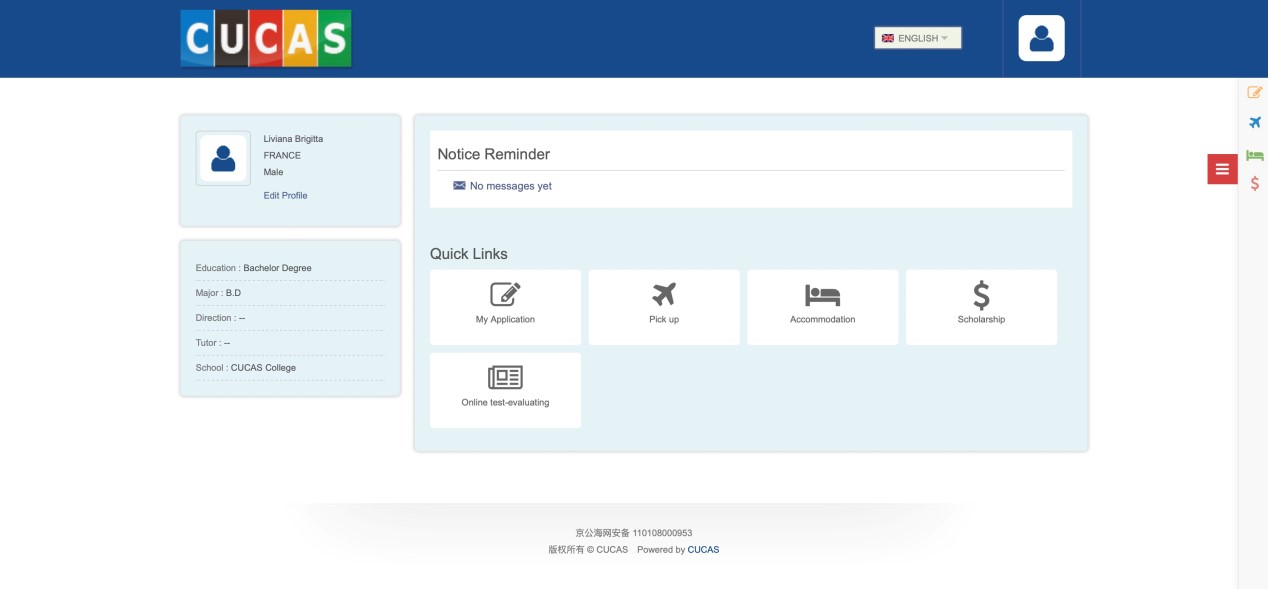Click the blue airplane icon in right sidebar

pyautogui.click(x=1254, y=123)
